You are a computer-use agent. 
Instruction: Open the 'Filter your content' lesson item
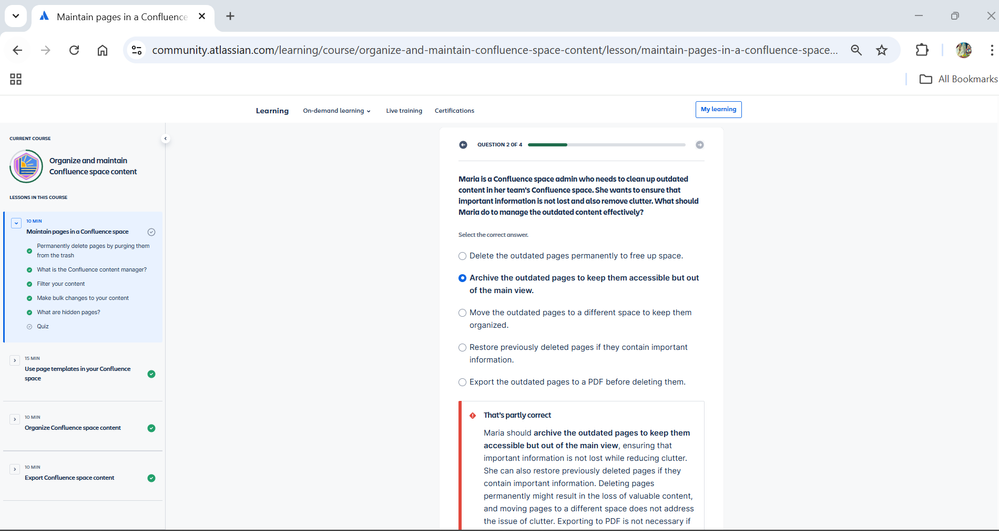point(61,284)
